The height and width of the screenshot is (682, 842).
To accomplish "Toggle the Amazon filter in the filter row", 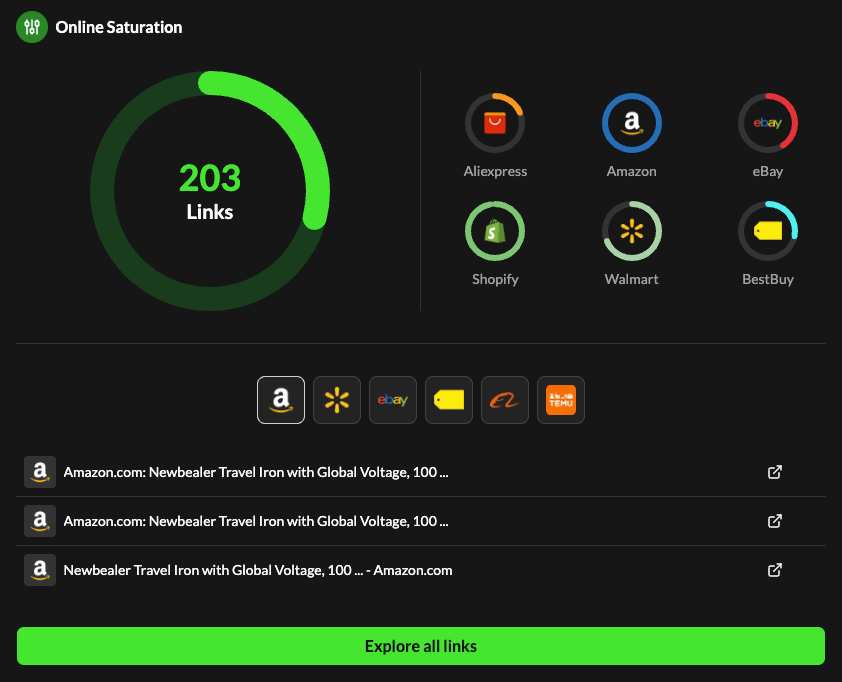I will coord(281,399).
